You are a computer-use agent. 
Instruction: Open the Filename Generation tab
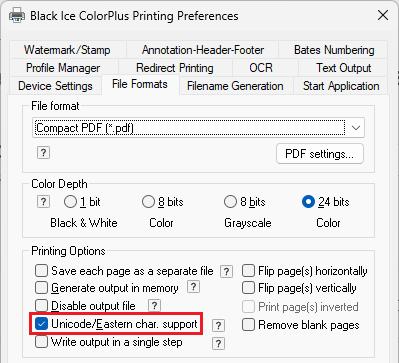pos(235,86)
